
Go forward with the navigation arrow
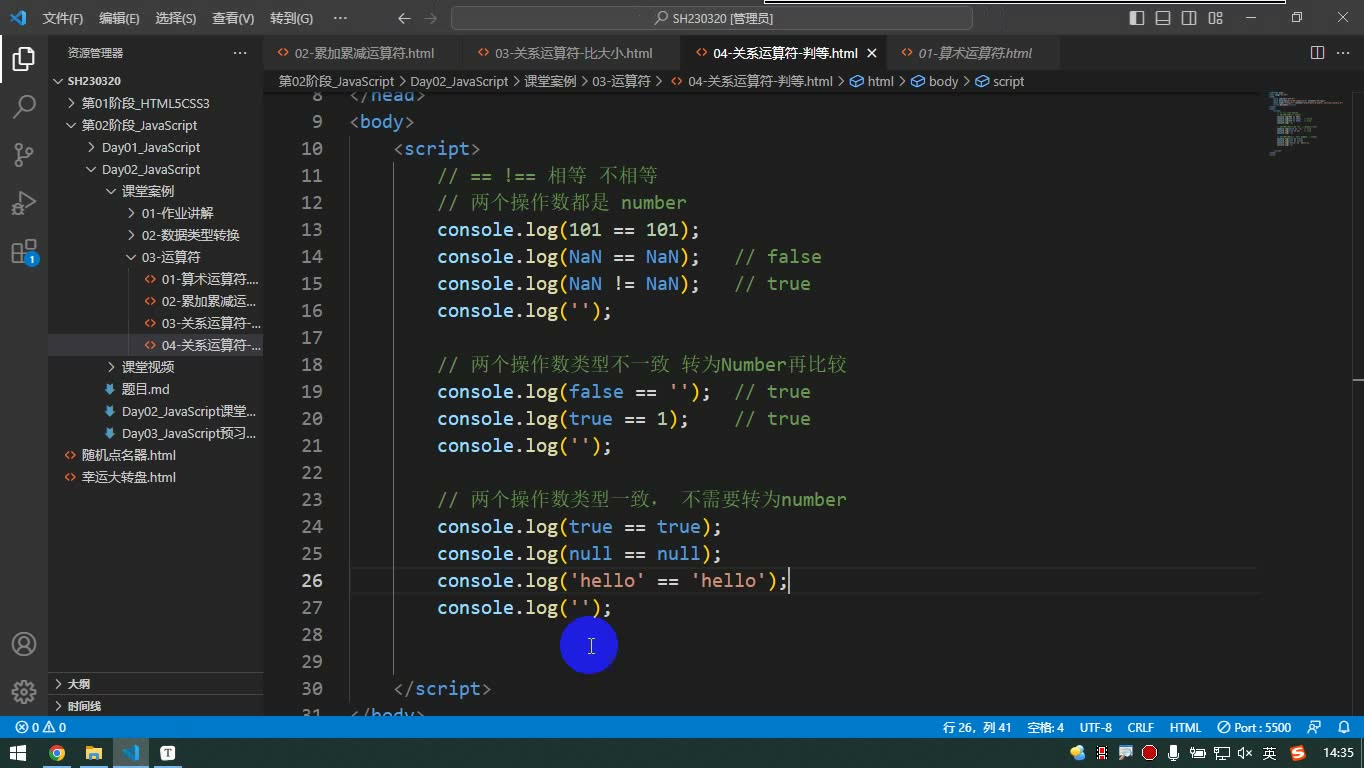(x=431, y=18)
